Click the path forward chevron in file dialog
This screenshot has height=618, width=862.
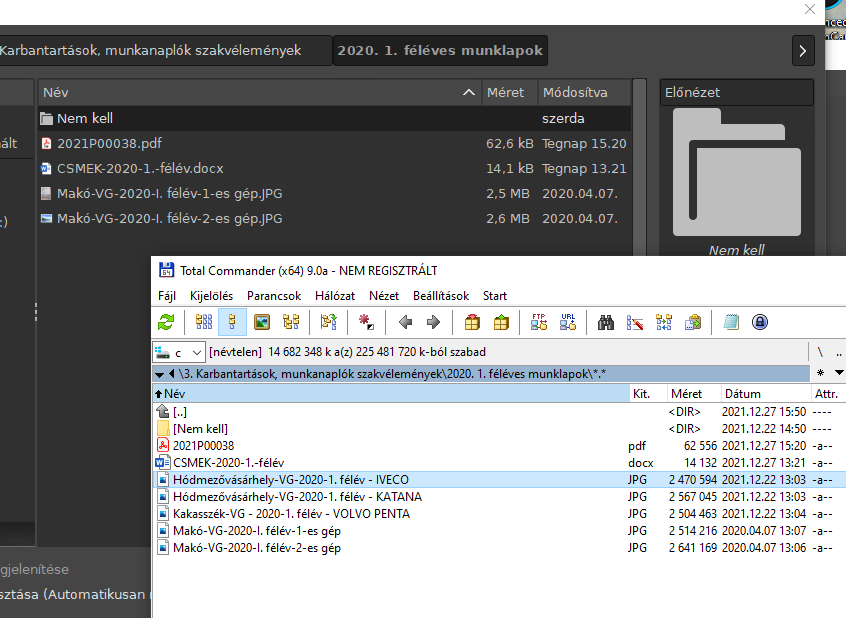(803, 51)
